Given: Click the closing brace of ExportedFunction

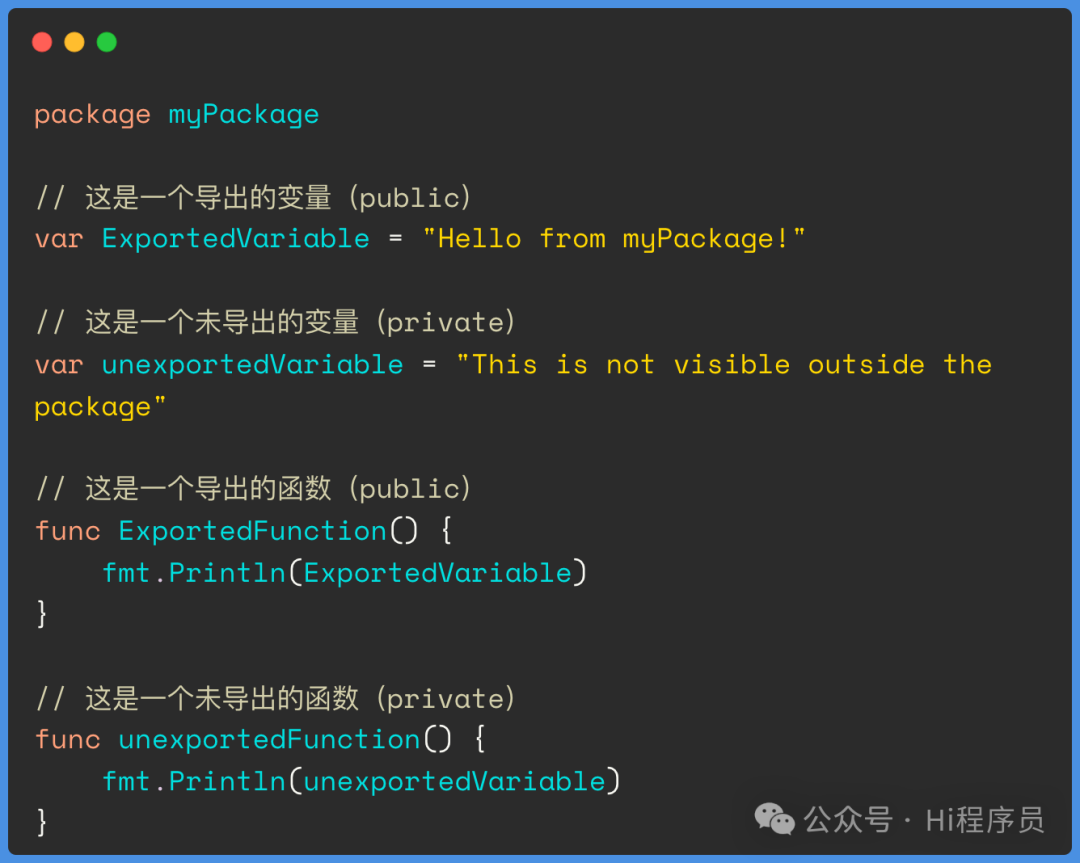Looking at the screenshot, I should [42, 614].
